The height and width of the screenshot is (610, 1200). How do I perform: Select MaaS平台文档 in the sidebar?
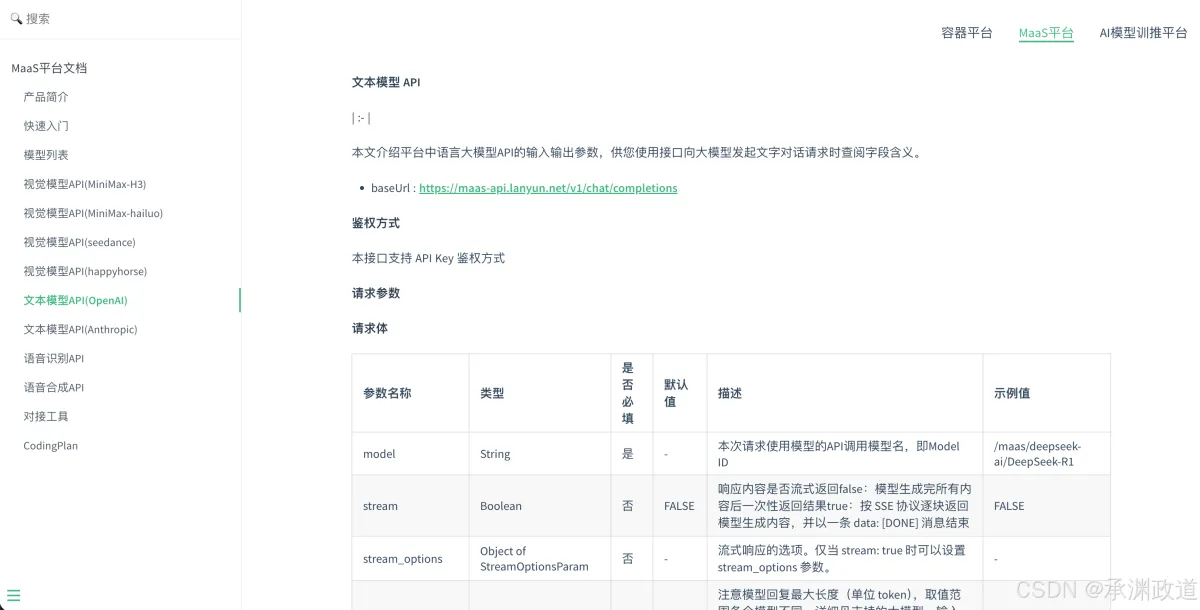point(49,68)
